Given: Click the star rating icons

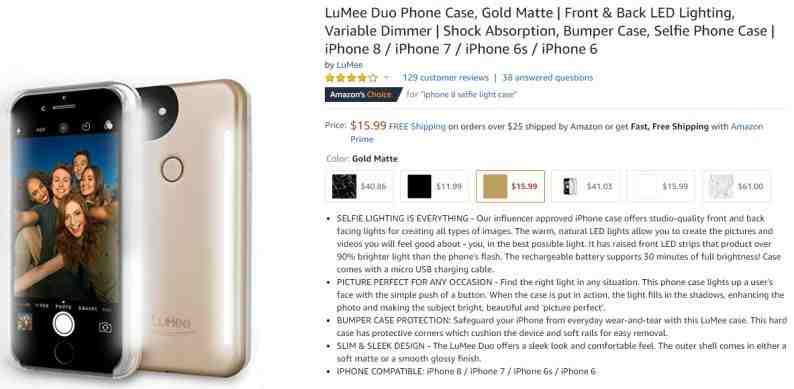Looking at the screenshot, I should 351,78.
